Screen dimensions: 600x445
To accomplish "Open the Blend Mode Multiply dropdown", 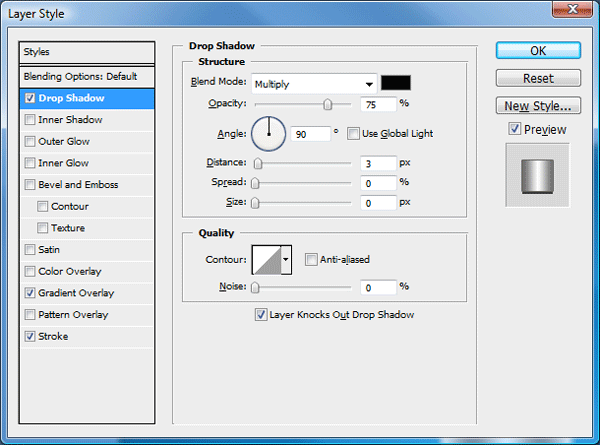I will (314, 83).
